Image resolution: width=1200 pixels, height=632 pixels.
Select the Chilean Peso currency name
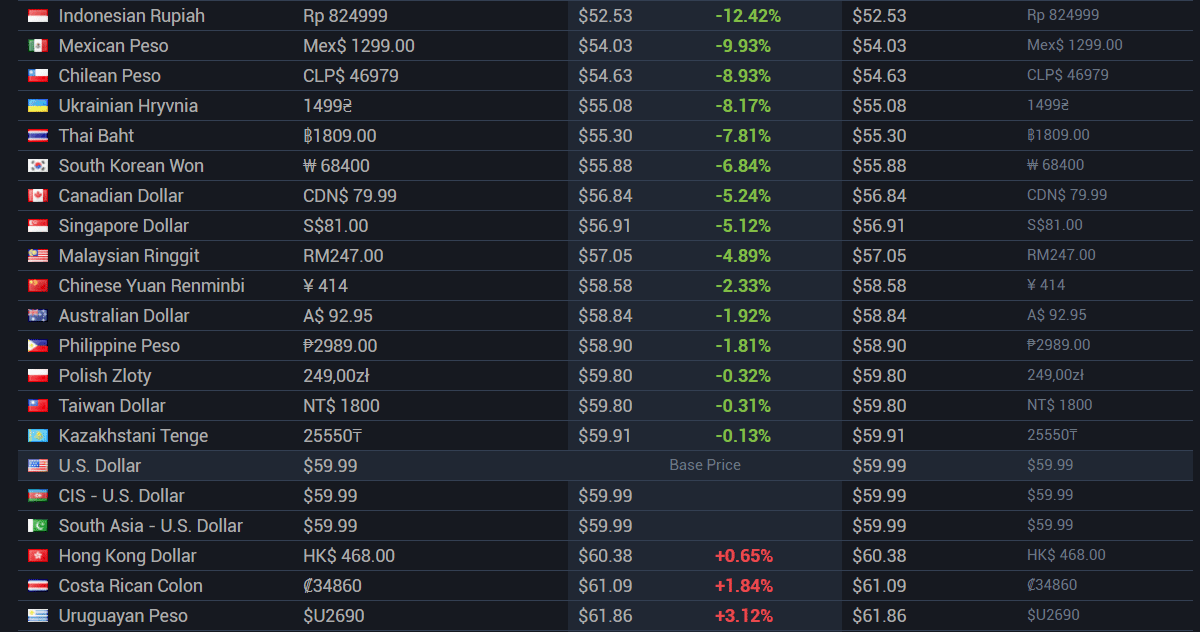[x=109, y=76]
